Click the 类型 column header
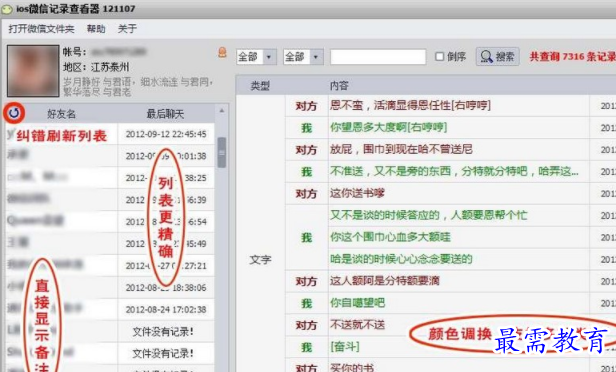616x372 pixels. 260,86
